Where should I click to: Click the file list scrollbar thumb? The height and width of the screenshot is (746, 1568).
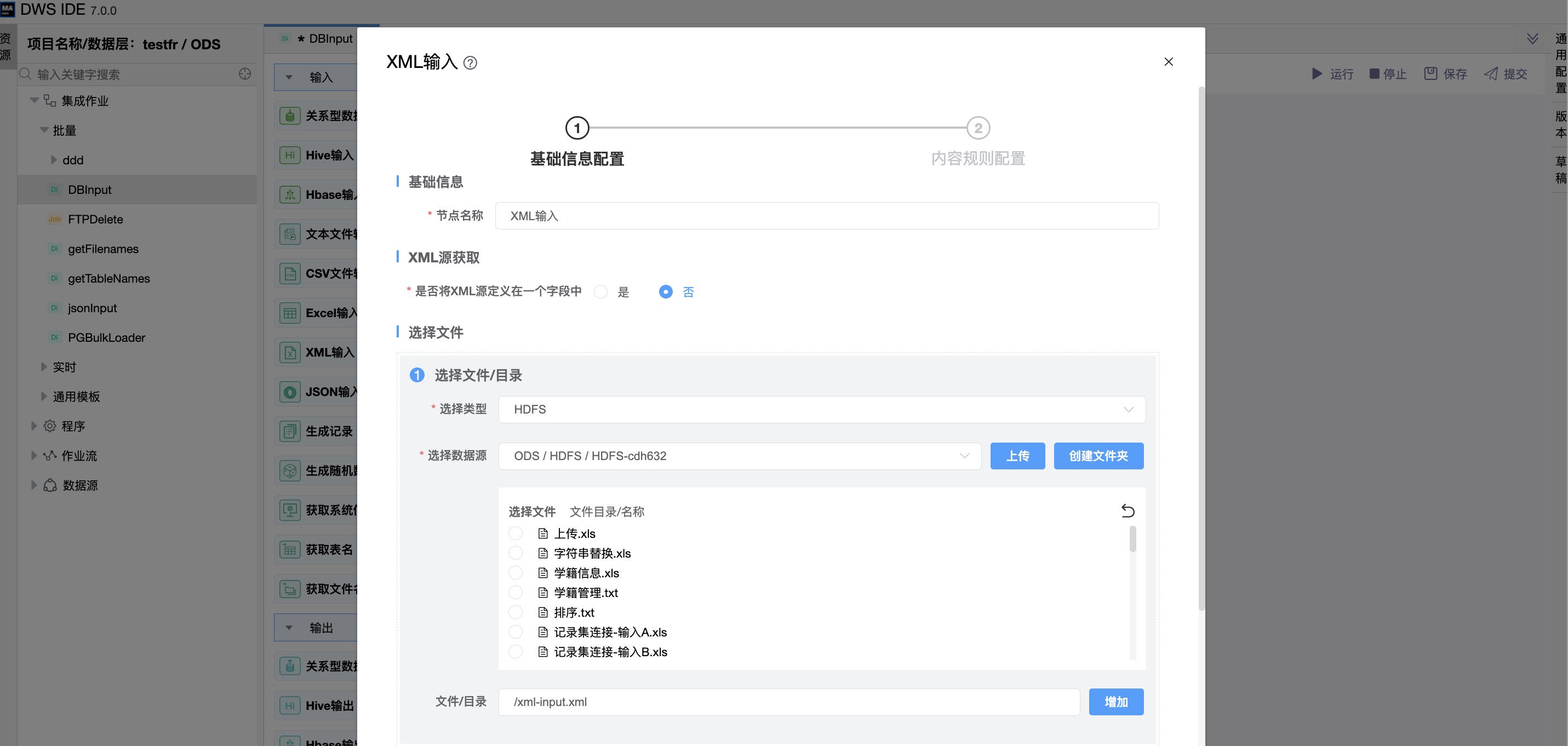click(1132, 539)
